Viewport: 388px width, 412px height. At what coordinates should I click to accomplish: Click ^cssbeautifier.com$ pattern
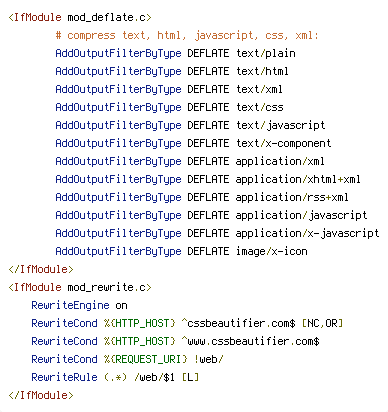click(238, 323)
